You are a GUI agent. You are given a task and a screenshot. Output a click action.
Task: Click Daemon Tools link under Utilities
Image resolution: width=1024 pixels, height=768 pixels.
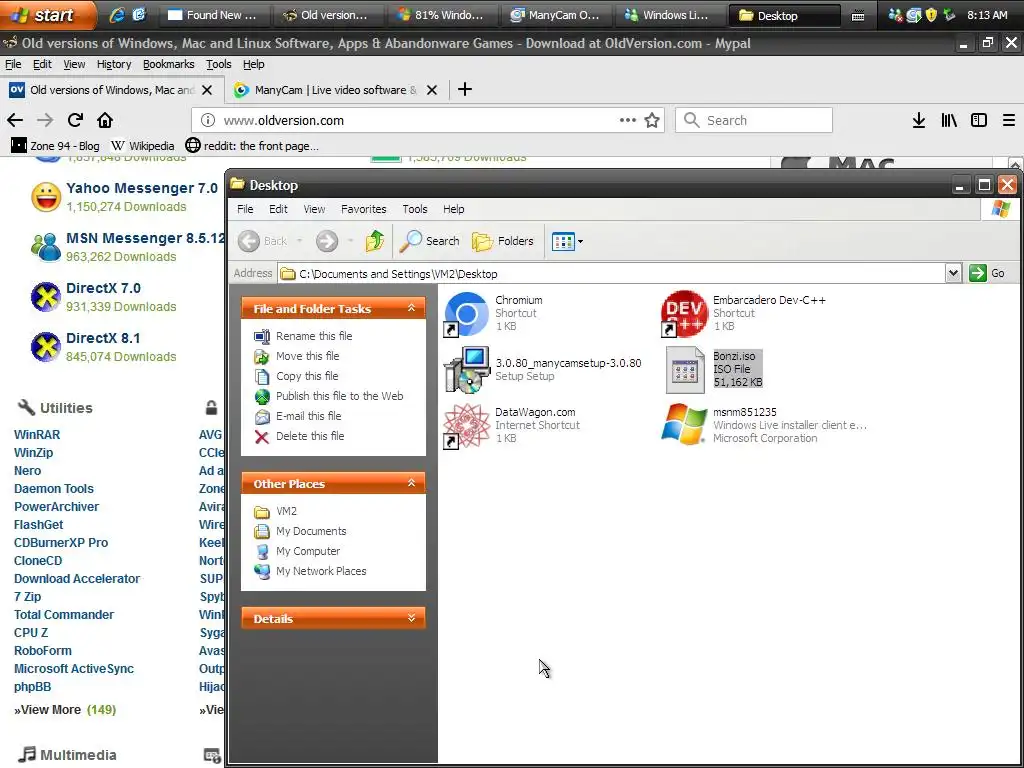pos(54,488)
